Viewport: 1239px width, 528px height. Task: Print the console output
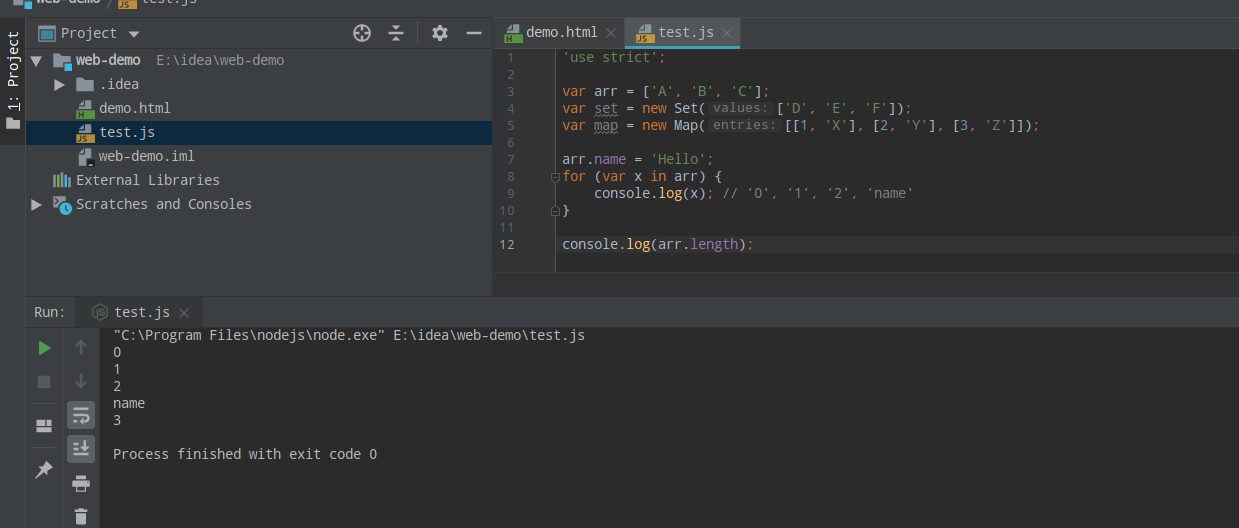tap(81, 483)
